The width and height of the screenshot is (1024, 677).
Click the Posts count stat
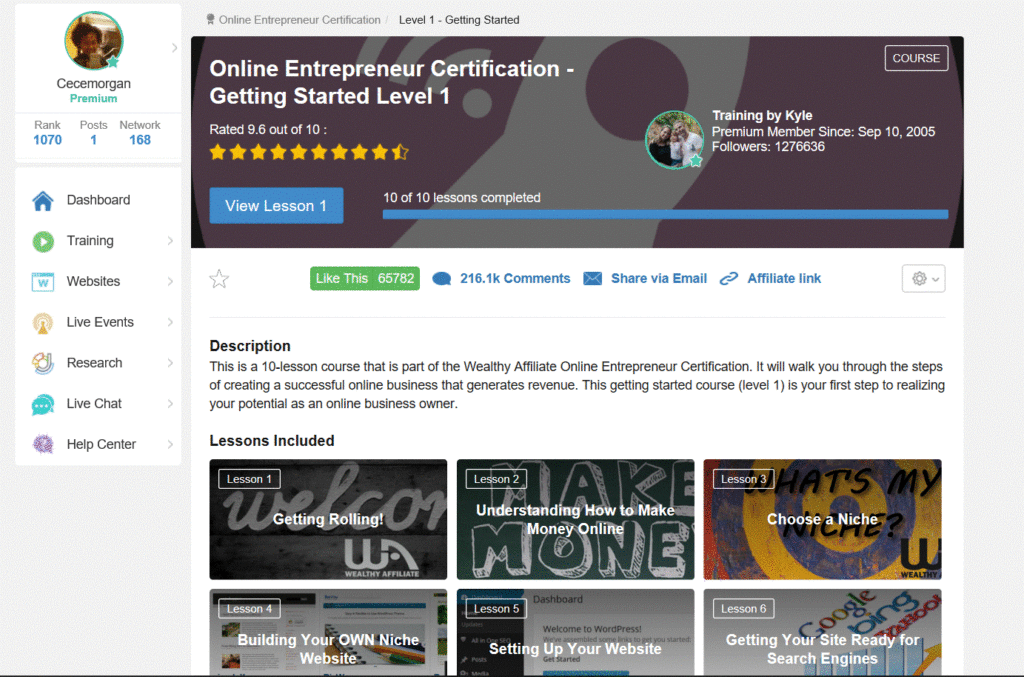(93, 133)
